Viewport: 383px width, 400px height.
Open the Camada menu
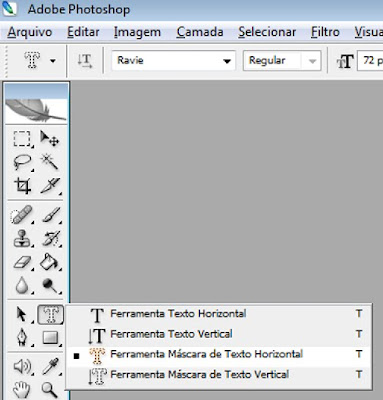coord(200,32)
